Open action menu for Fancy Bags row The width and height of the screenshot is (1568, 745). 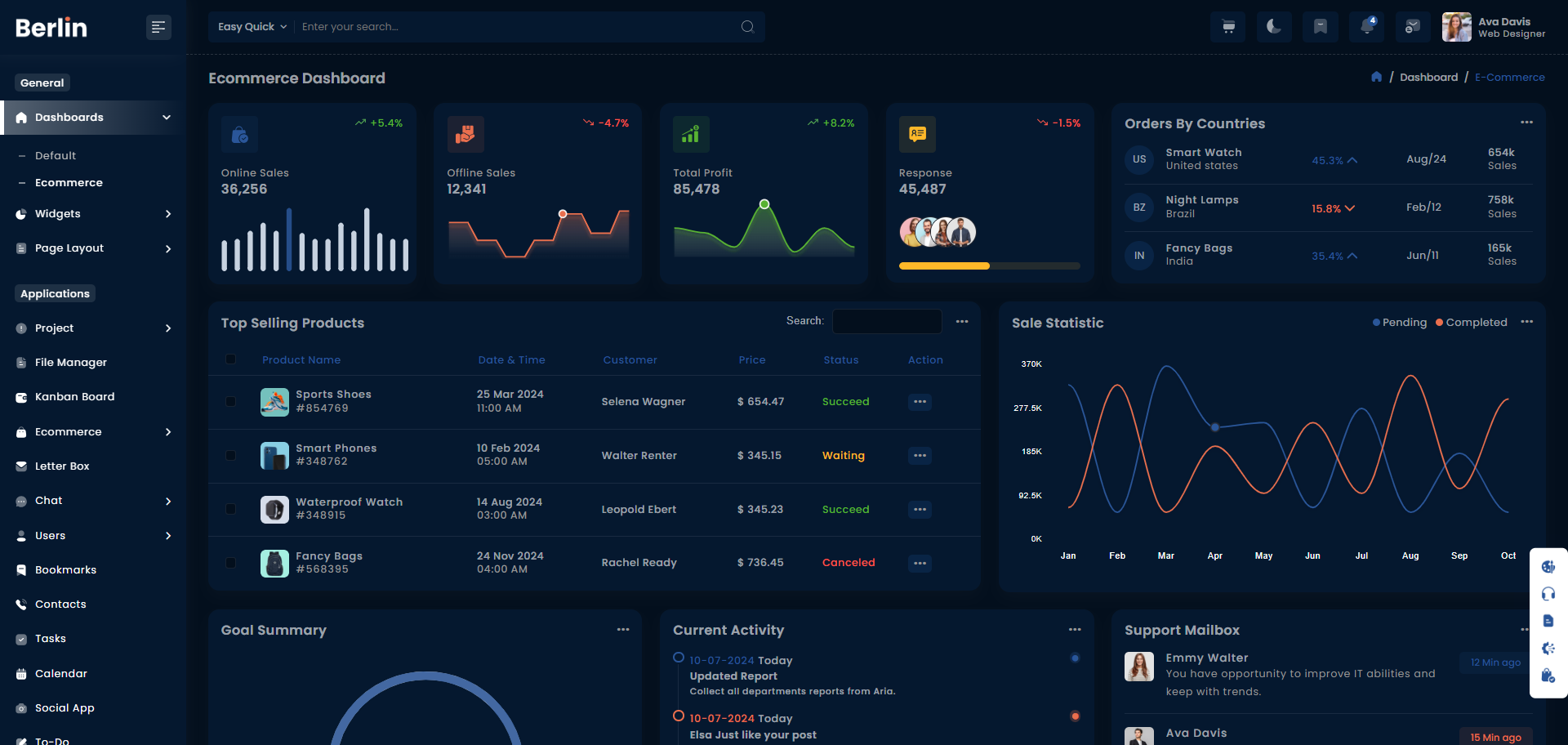(920, 563)
